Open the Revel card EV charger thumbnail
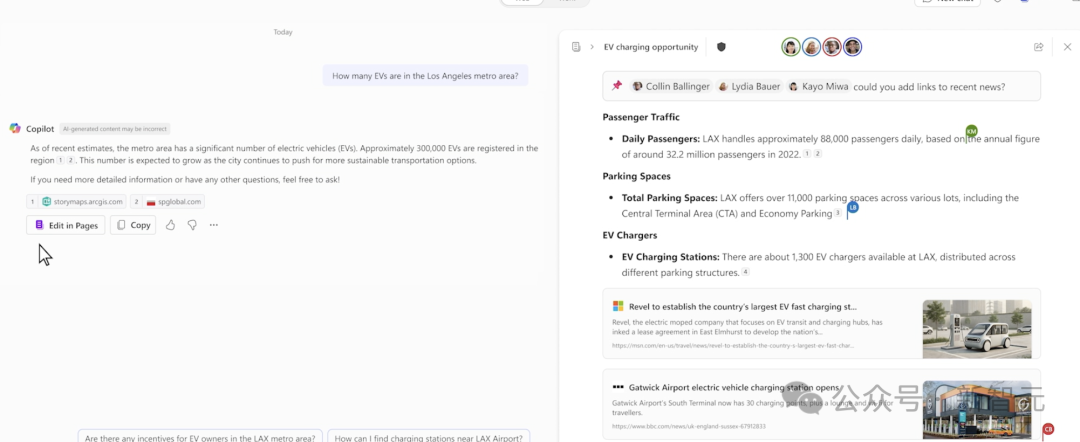This screenshot has height=442, width=1080. [977, 329]
